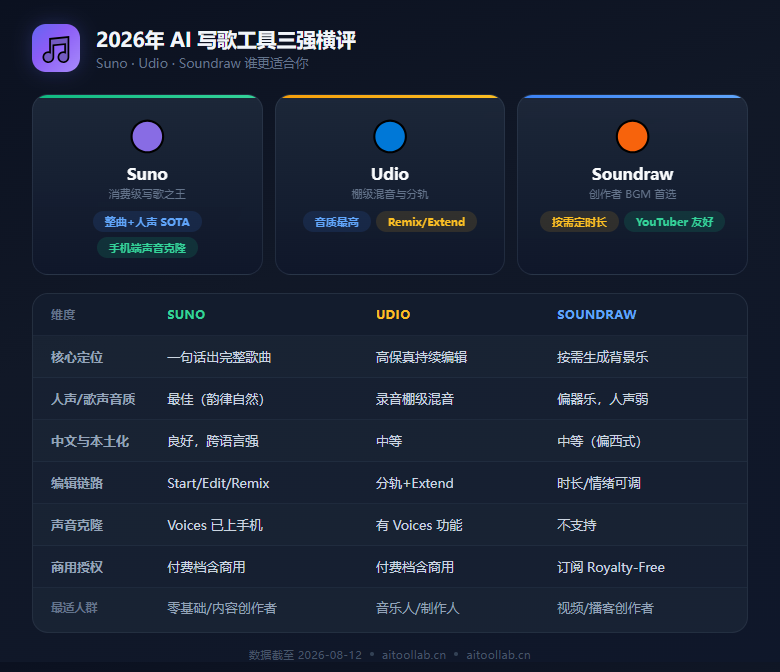Click the cell 录音棚级混音
This screenshot has width=780, height=672.
pos(415,399)
